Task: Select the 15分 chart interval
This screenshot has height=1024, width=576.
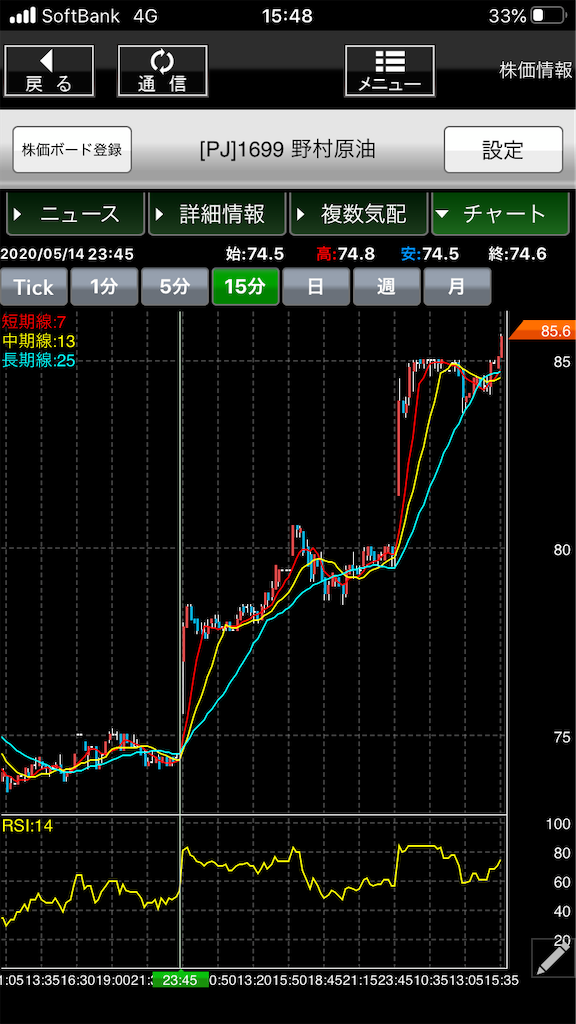Action: pos(245,287)
